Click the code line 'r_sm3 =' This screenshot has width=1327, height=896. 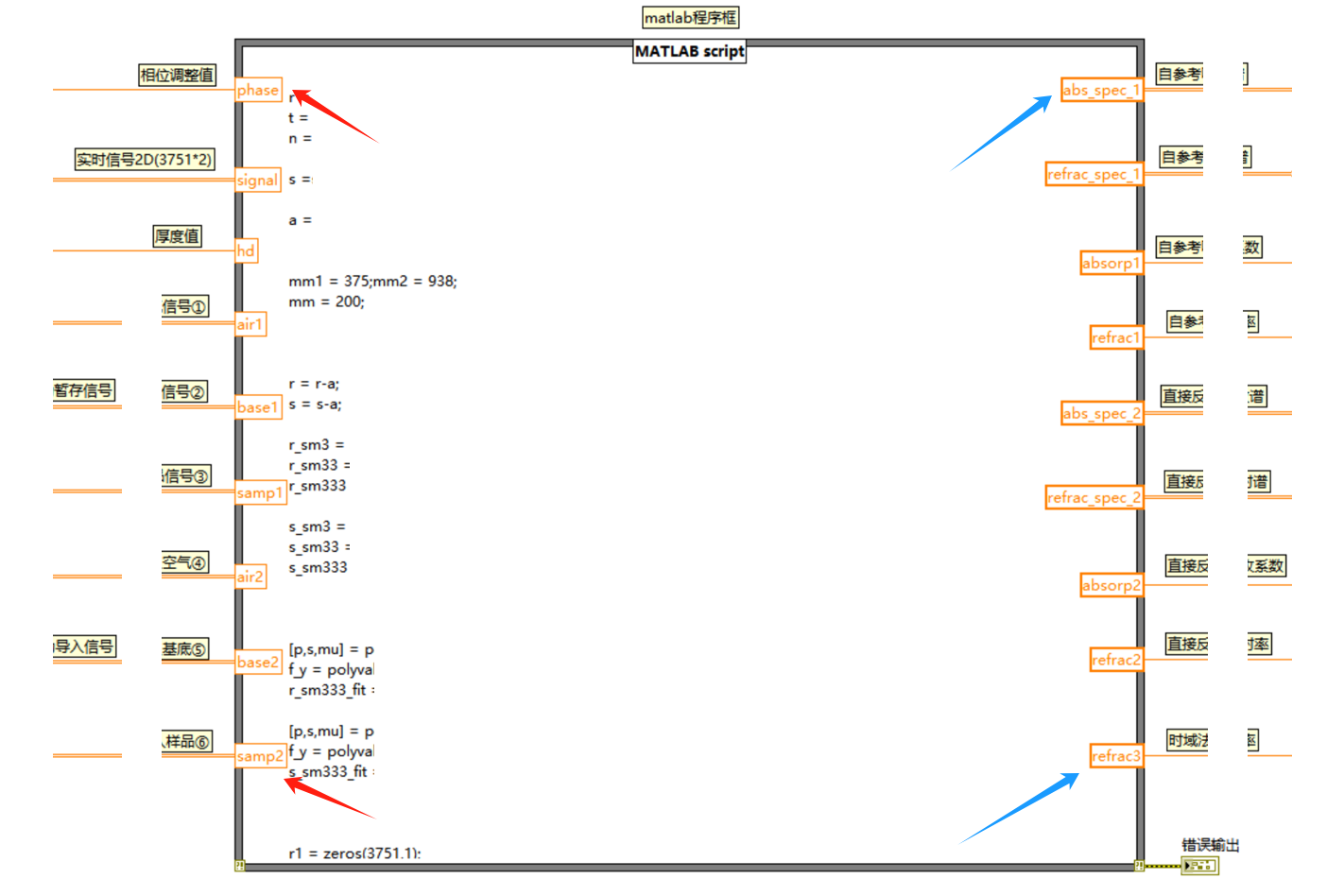[x=317, y=444]
